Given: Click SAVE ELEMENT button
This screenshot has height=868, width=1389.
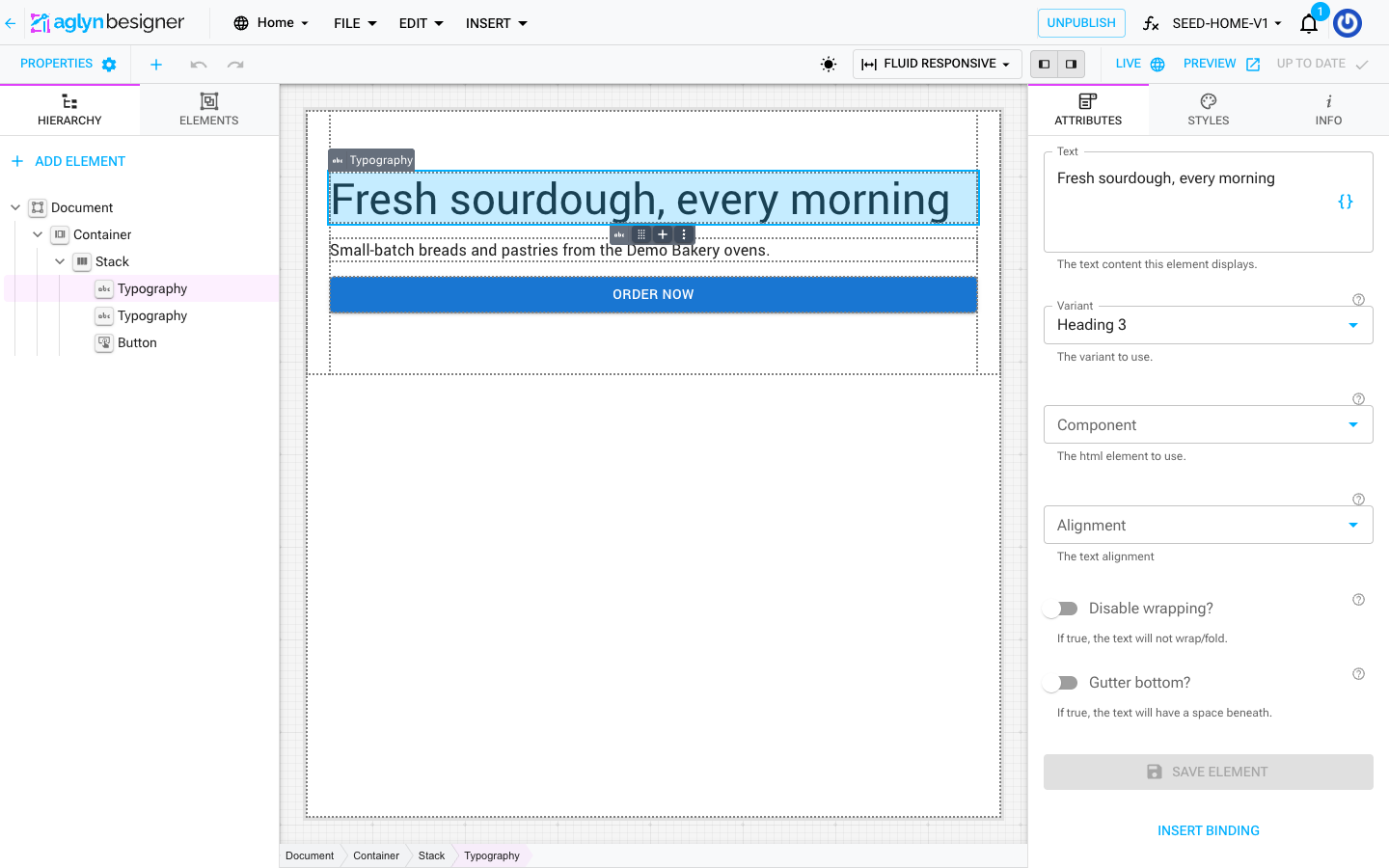Looking at the screenshot, I should click(x=1209, y=772).
